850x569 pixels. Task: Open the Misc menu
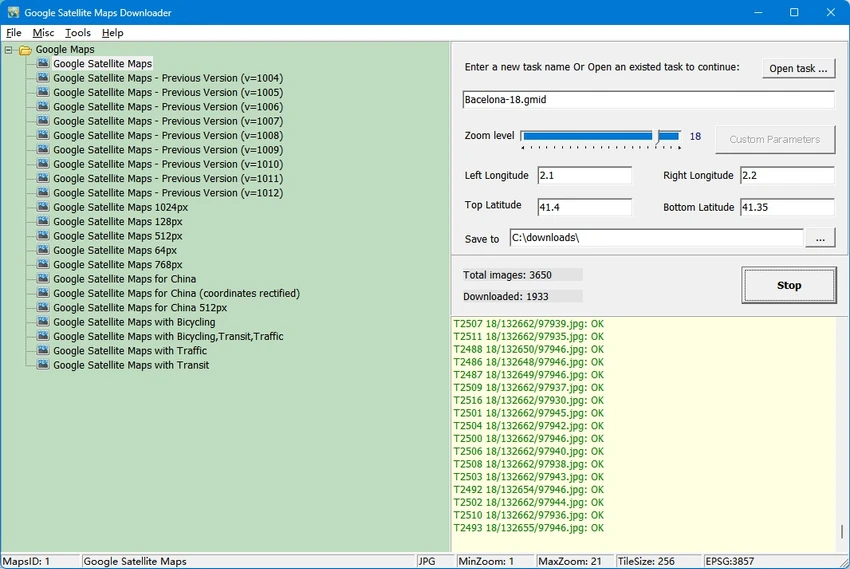(43, 33)
